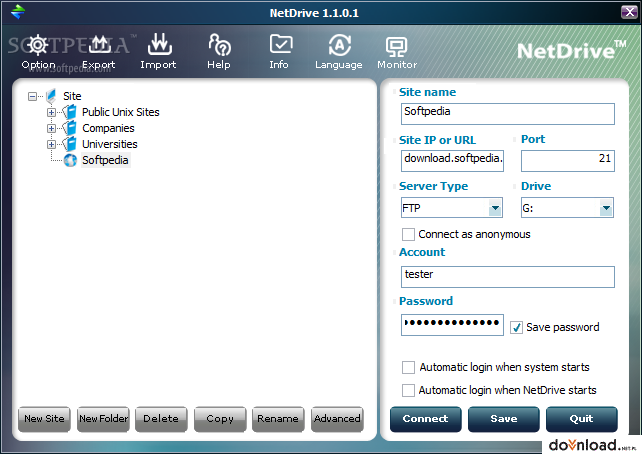
Task: Click the Save button
Action: (504, 419)
